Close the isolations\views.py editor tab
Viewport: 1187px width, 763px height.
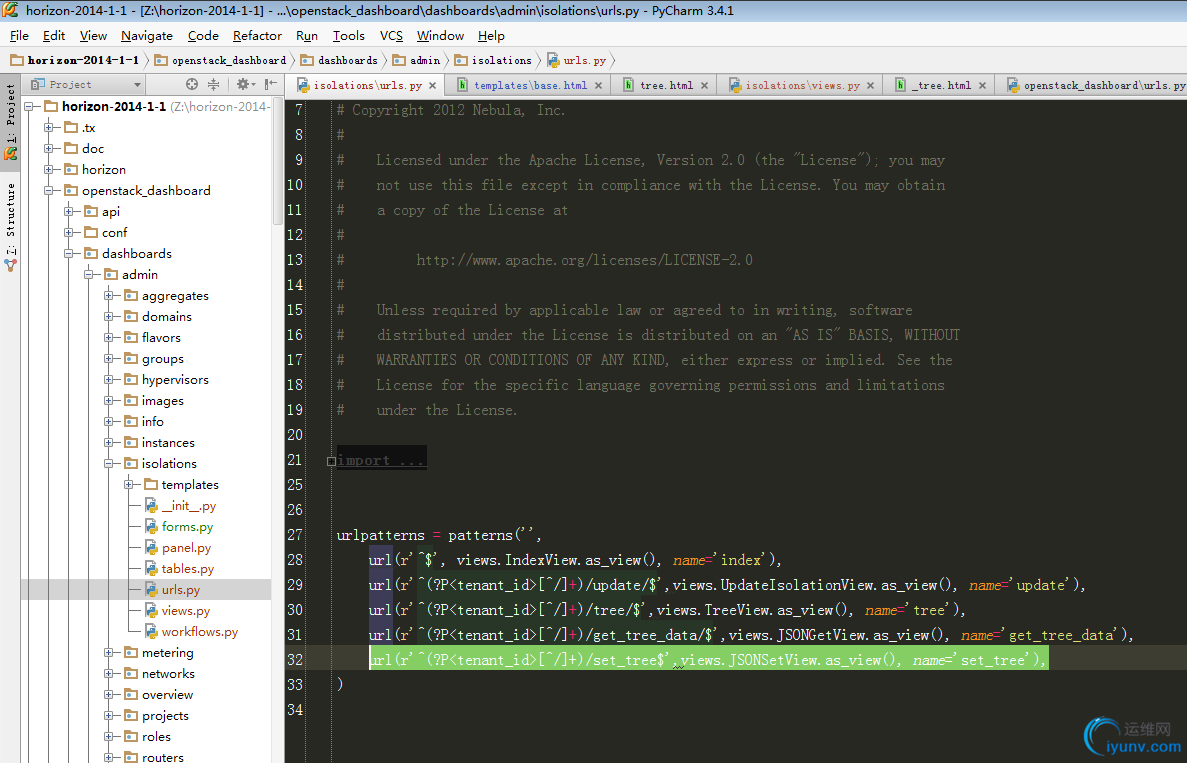871,86
